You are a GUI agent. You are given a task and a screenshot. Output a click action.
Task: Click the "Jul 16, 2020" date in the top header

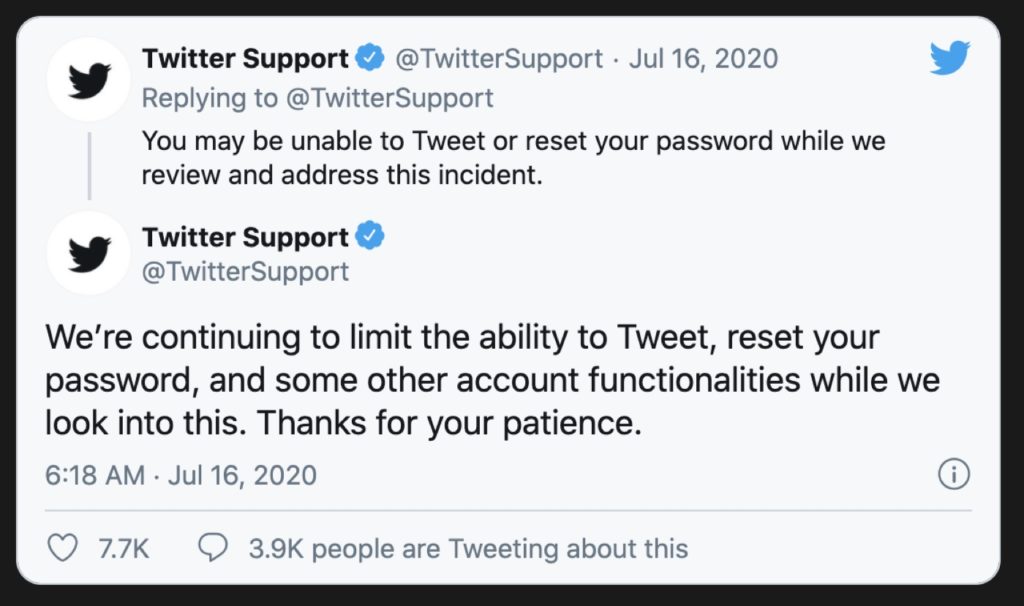[703, 58]
